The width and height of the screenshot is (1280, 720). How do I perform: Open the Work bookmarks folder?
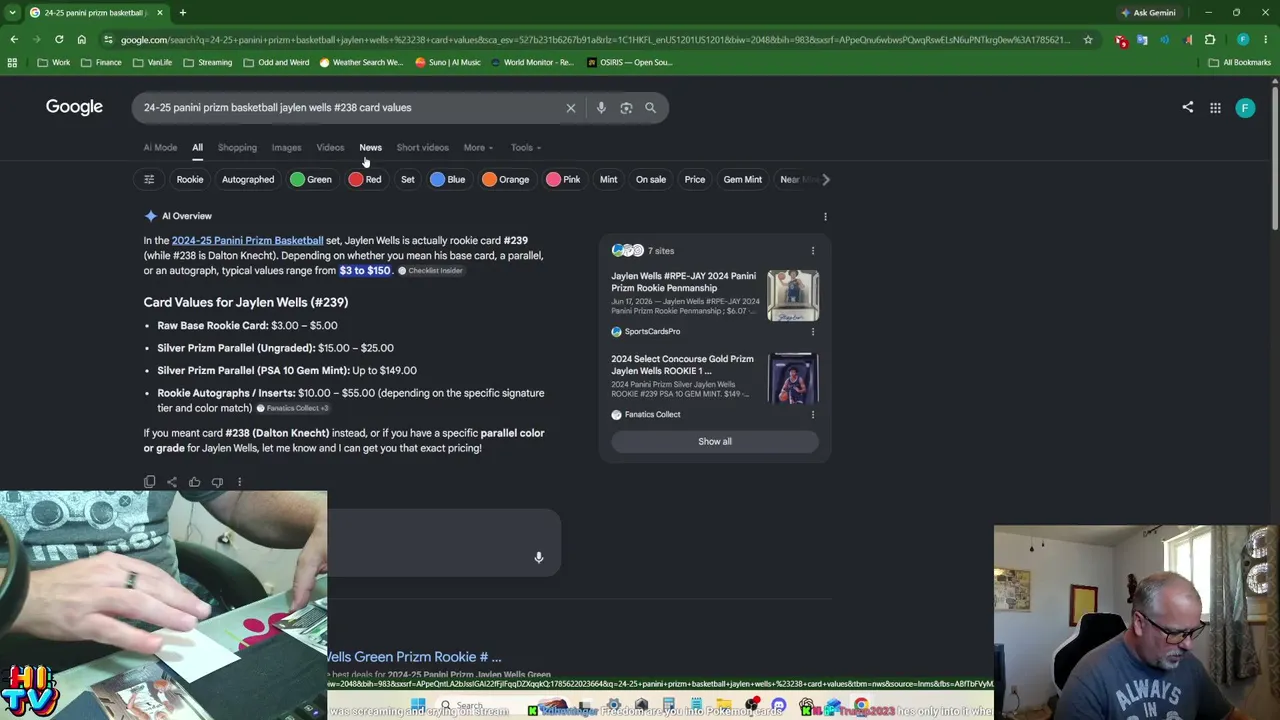click(x=54, y=62)
